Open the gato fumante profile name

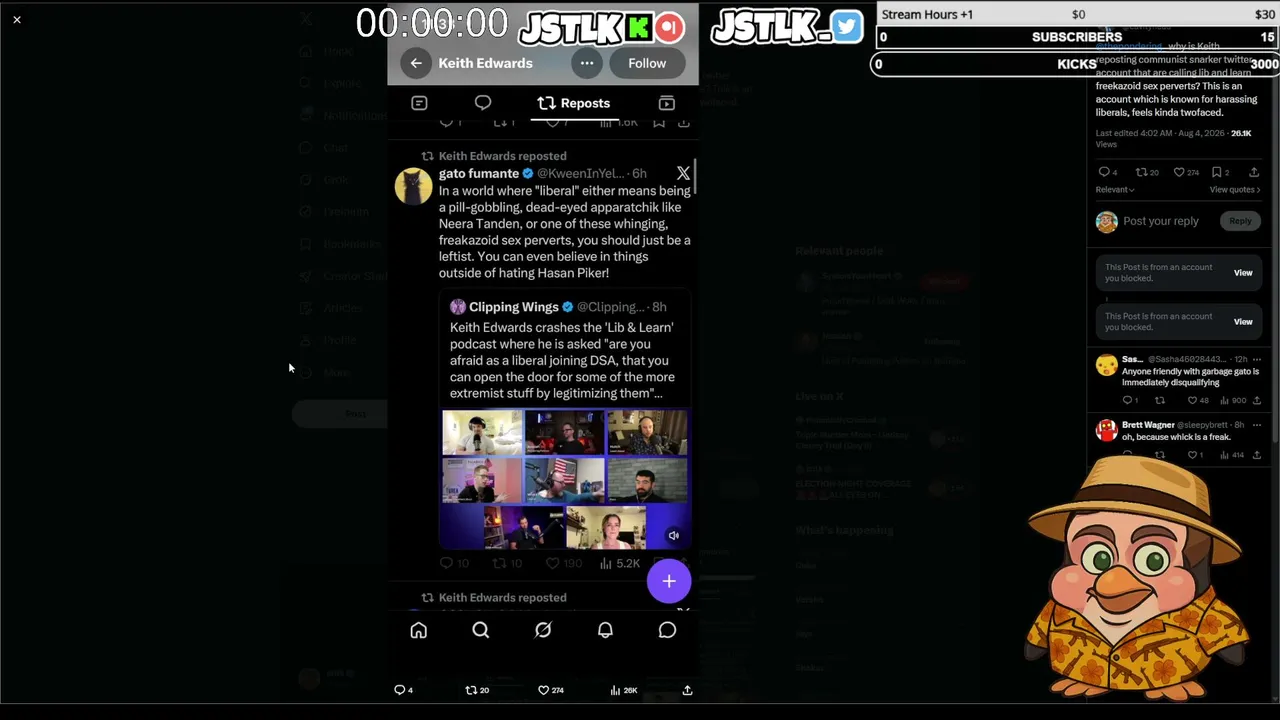[479, 173]
